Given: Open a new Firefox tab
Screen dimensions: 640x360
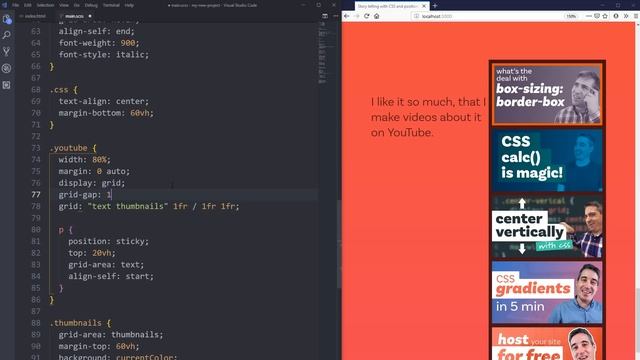Looking at the screenshot, I should tap(435, 6).
